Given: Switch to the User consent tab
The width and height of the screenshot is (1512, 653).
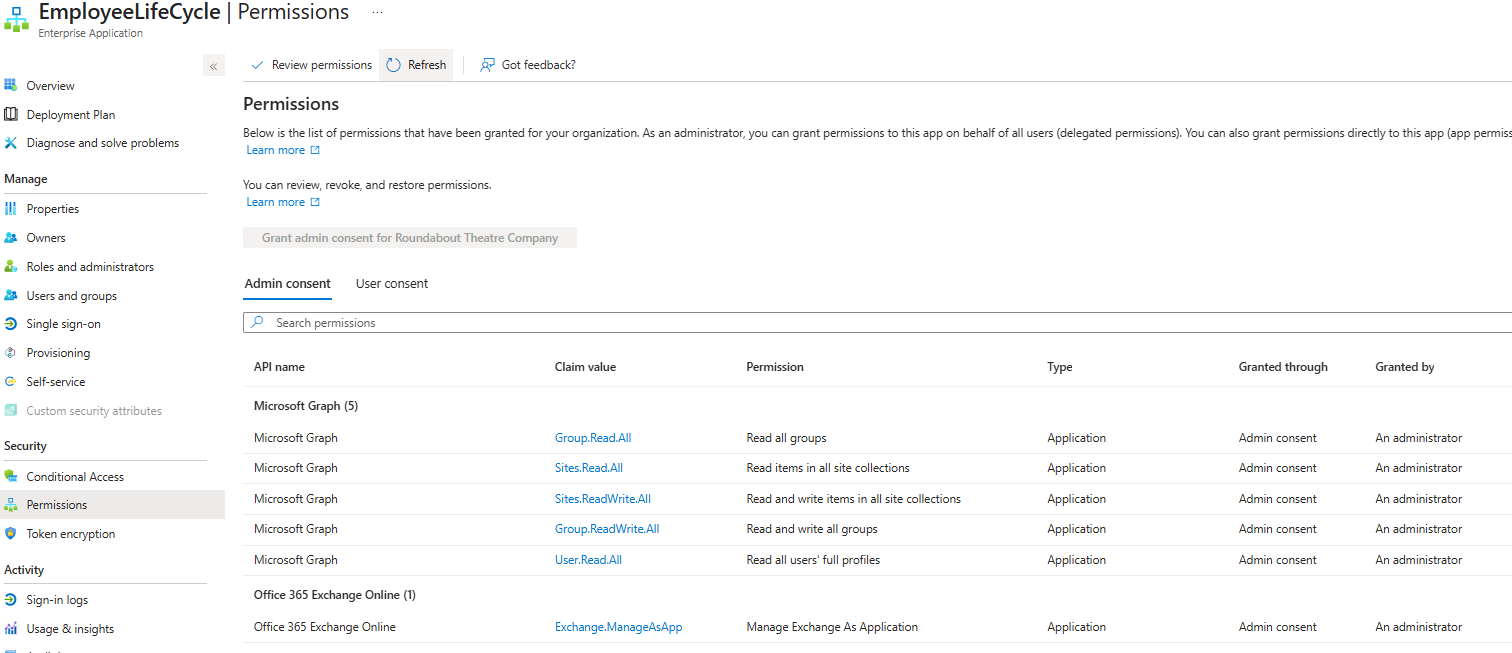Looking at the screenshot, I should [392, 284].
